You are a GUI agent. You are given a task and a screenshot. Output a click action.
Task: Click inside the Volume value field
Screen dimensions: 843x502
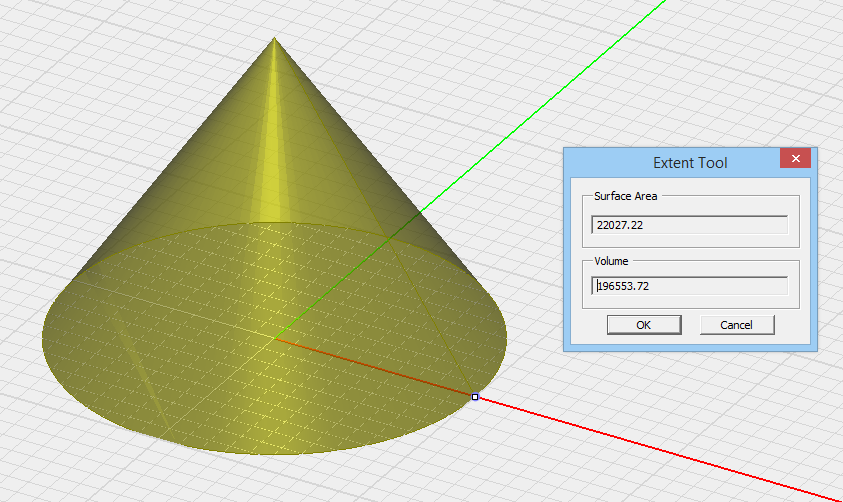(x=689, y=286)
